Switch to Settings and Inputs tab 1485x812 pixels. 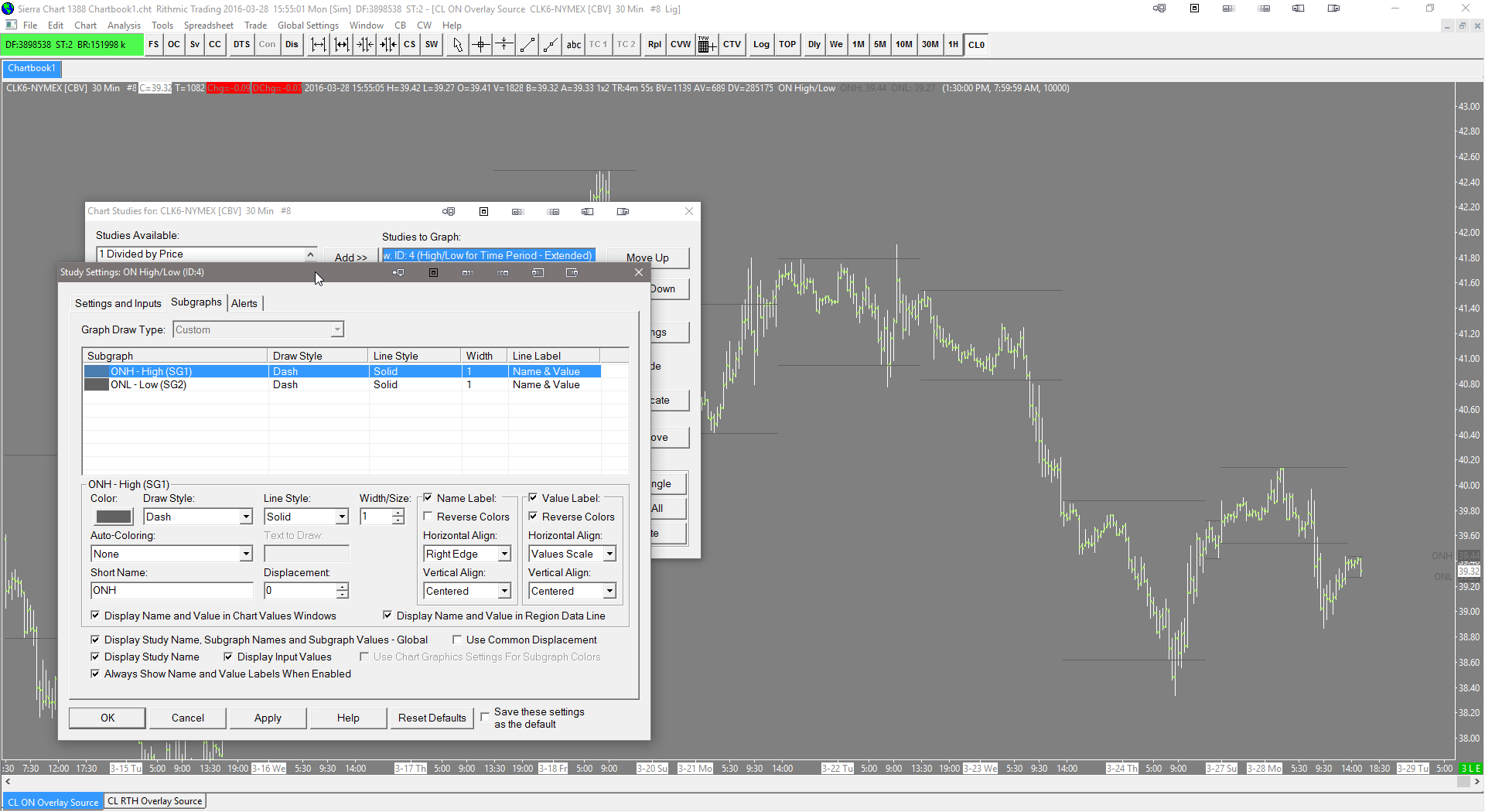tap(118, 303)
